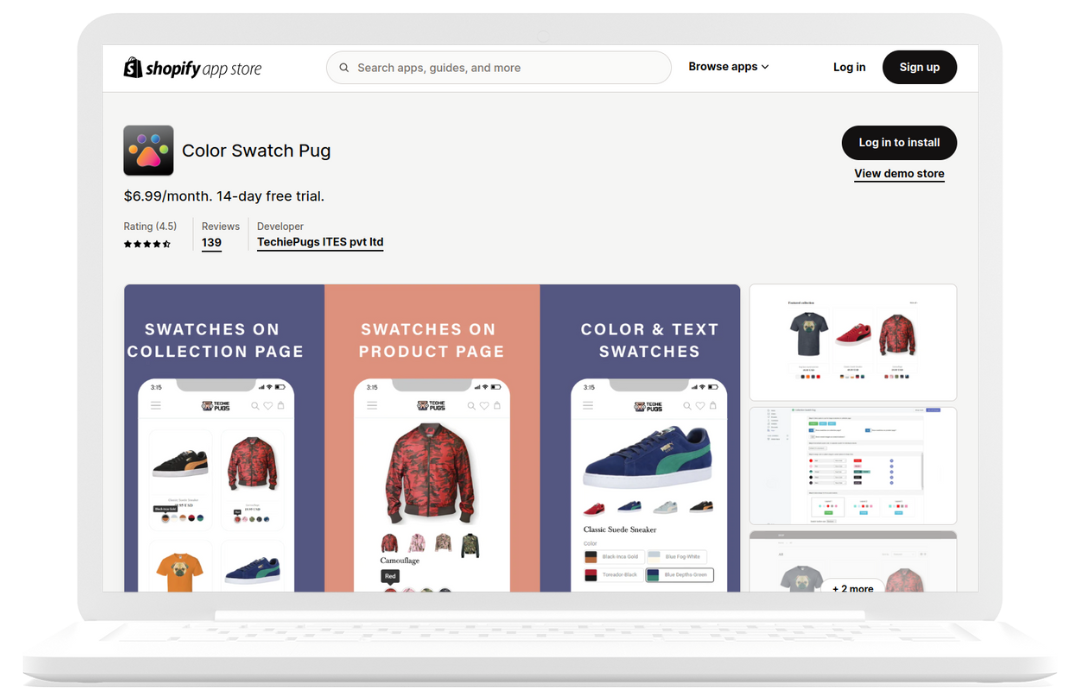This screenshot has width=1080, height=700.
Task: Click the Log in to install button
Action: point(899,143)
